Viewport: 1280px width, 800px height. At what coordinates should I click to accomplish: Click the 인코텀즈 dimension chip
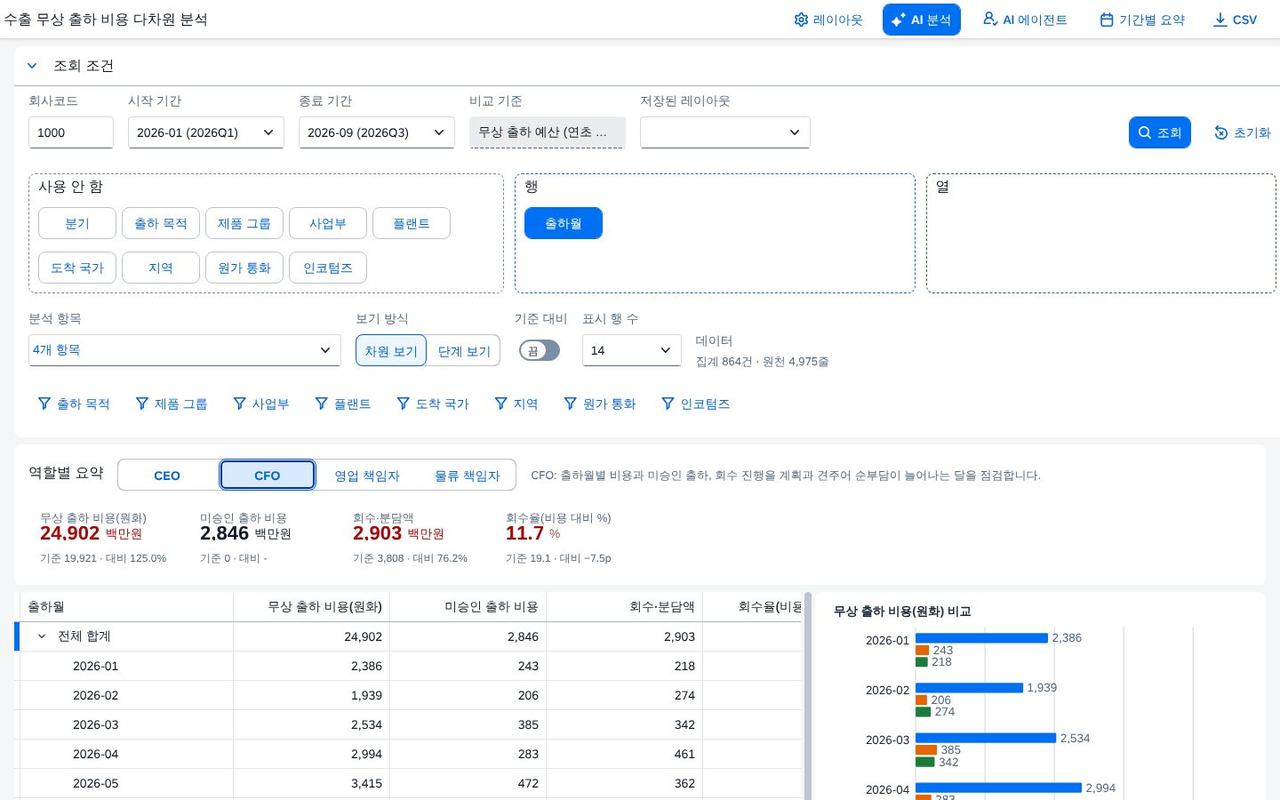click(328, 267)
